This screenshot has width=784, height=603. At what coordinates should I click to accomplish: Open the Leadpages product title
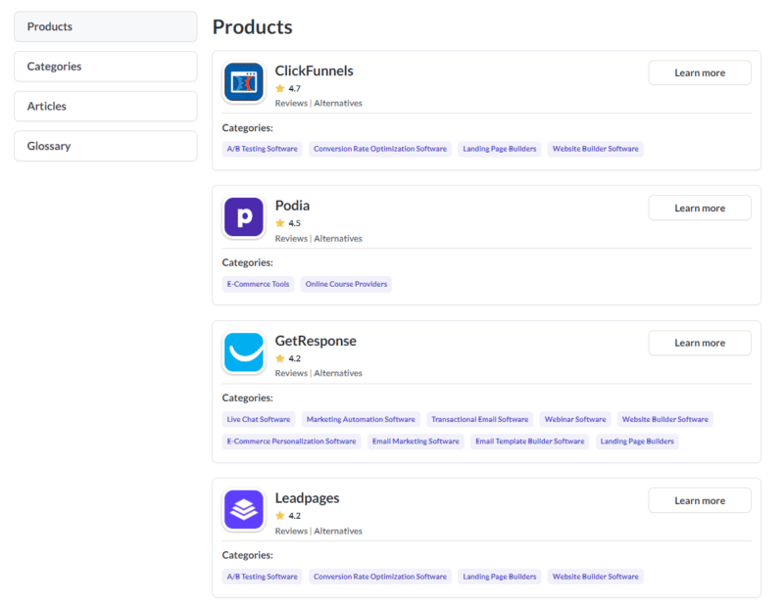pyautogui.click(x=307, y=498)
